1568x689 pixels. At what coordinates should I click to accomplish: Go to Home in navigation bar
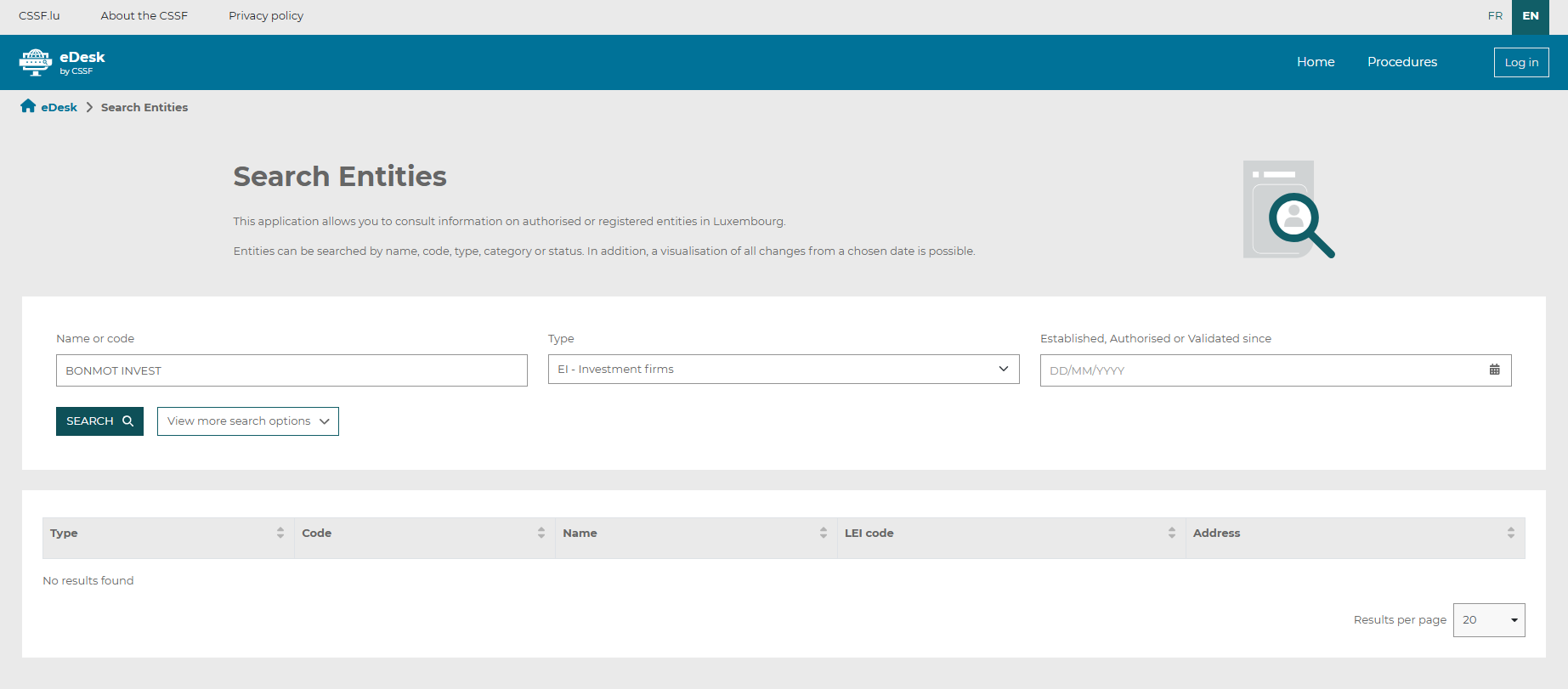pos(1315,62)
